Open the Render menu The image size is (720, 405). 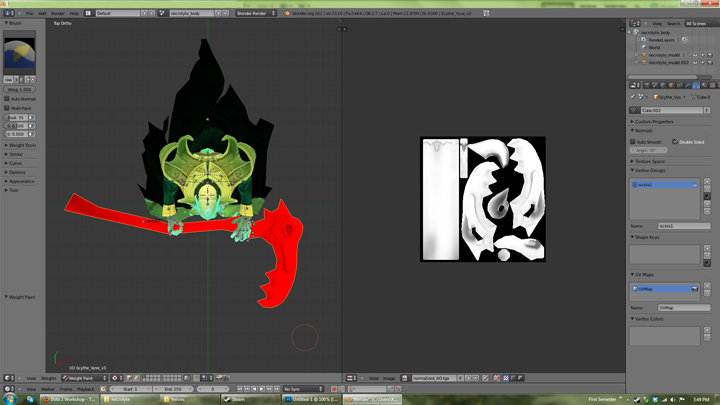(x=58, y=13)
